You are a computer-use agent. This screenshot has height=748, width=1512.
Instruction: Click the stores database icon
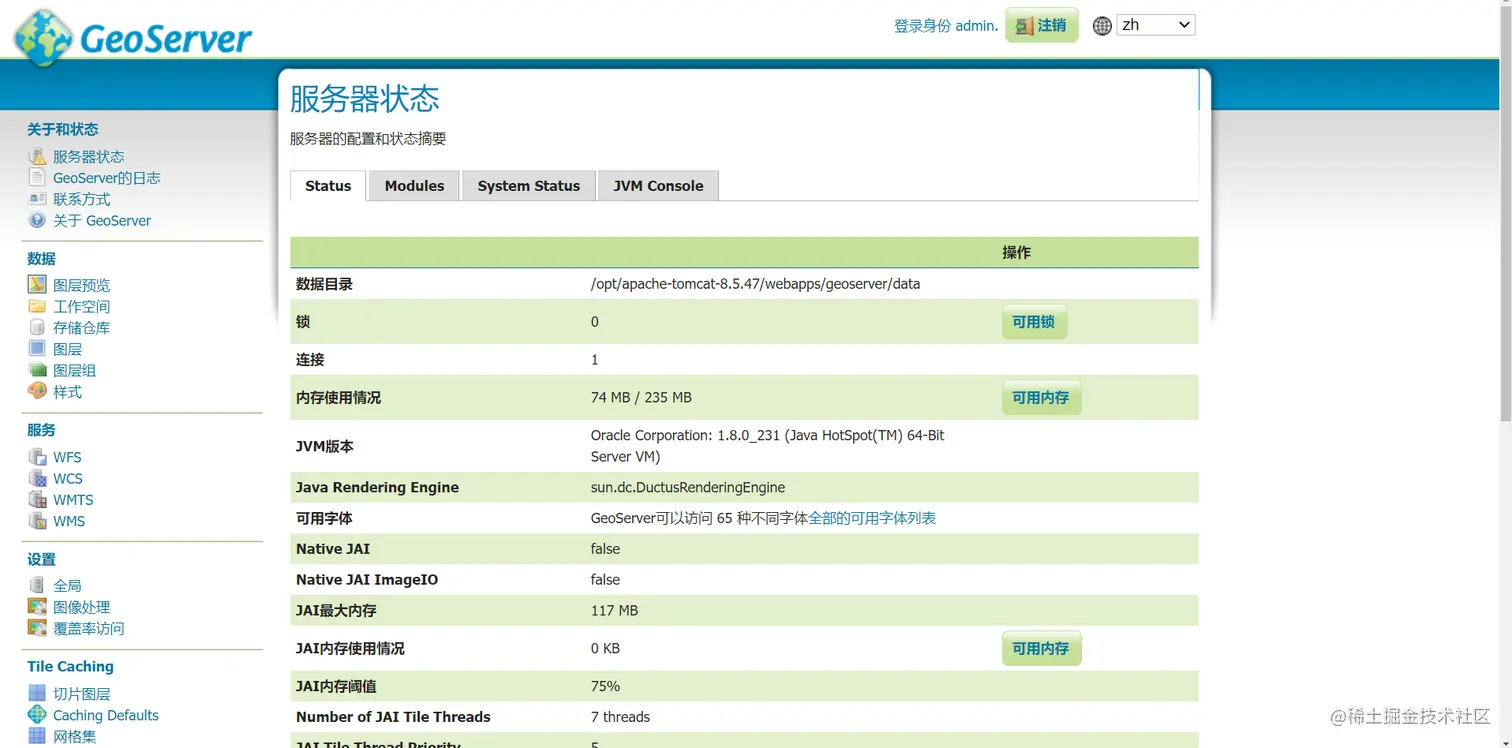[37, 327]
